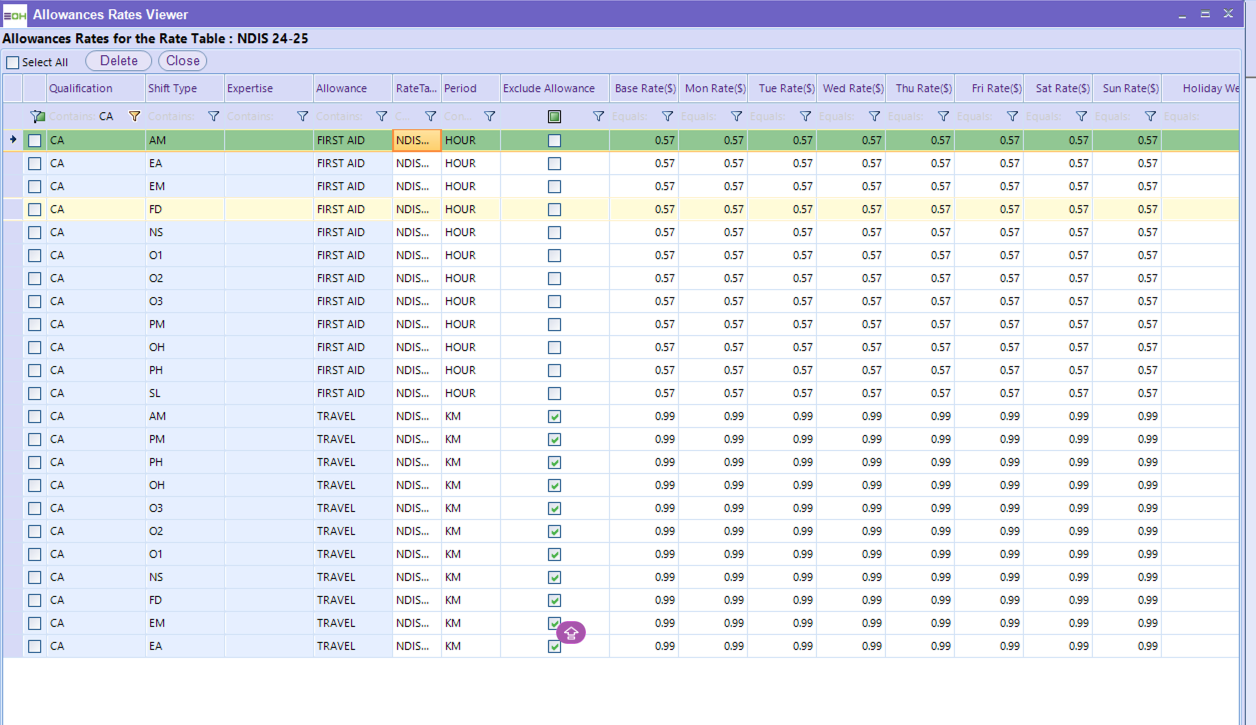The image size is (1256, 725).
Task: Click the Base Rate($) filter funnel
Action: [667, 117]
